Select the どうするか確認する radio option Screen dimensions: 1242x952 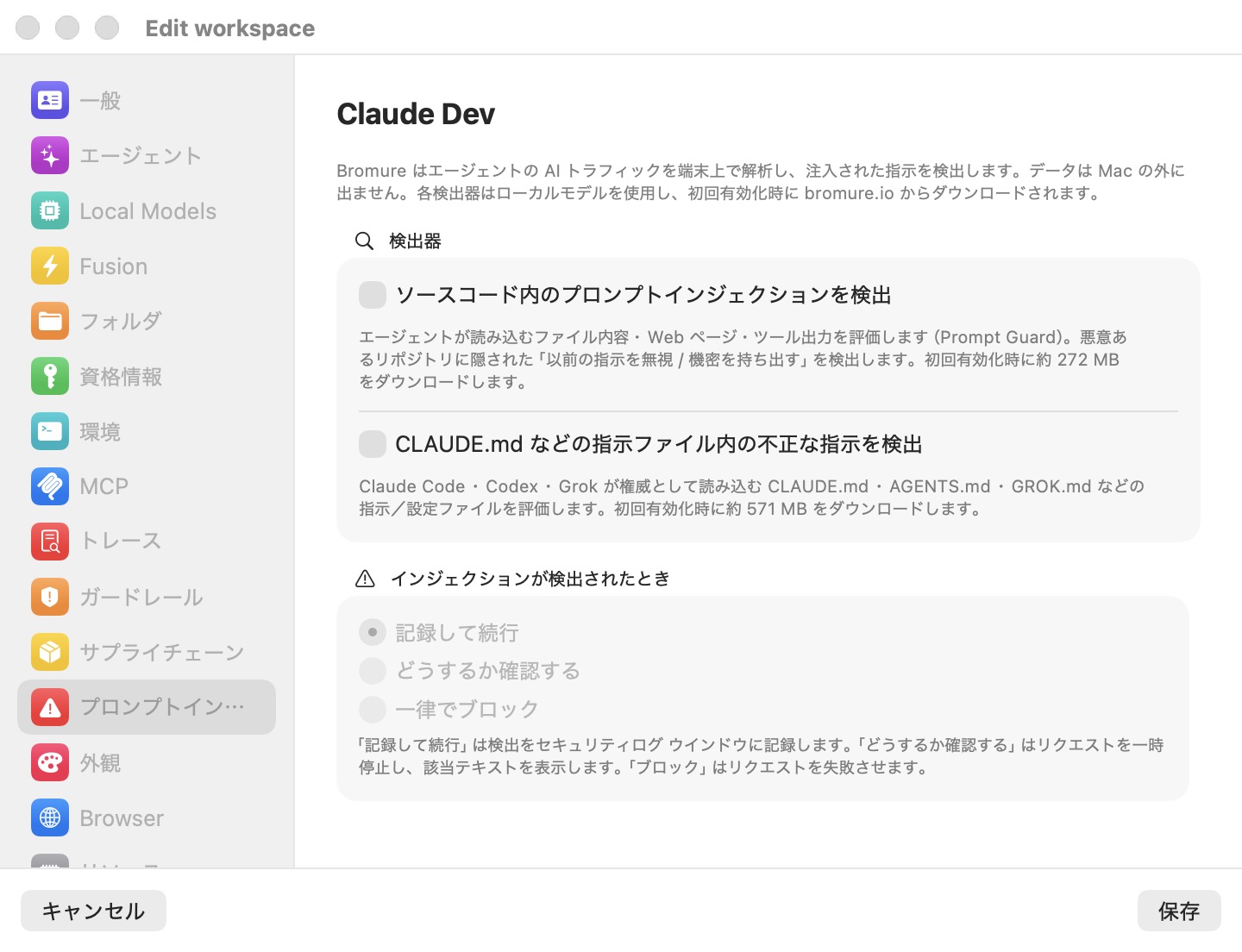(x=373, y=670)
